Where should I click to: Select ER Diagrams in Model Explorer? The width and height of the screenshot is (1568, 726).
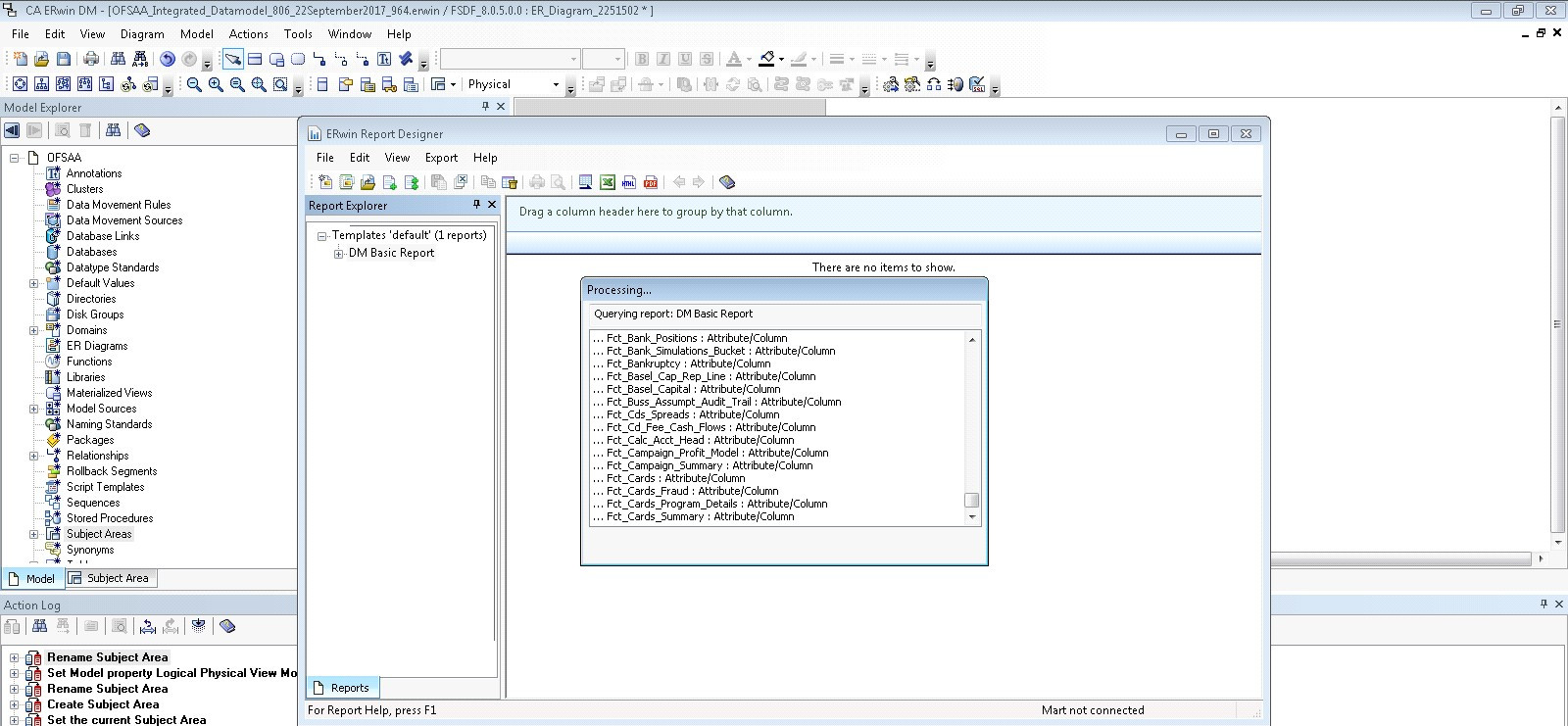pos(97,346)
